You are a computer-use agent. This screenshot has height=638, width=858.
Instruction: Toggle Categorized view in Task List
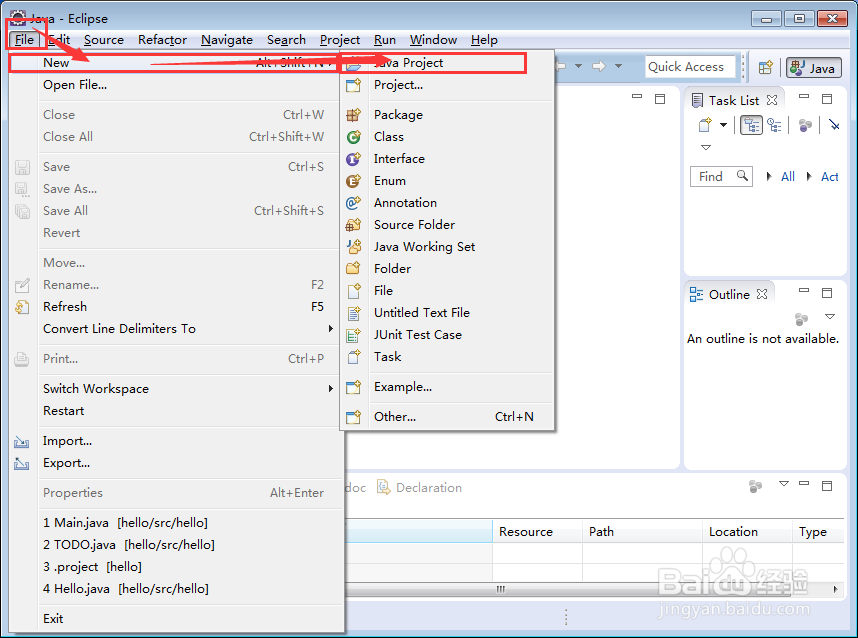[x=751, y=125]
